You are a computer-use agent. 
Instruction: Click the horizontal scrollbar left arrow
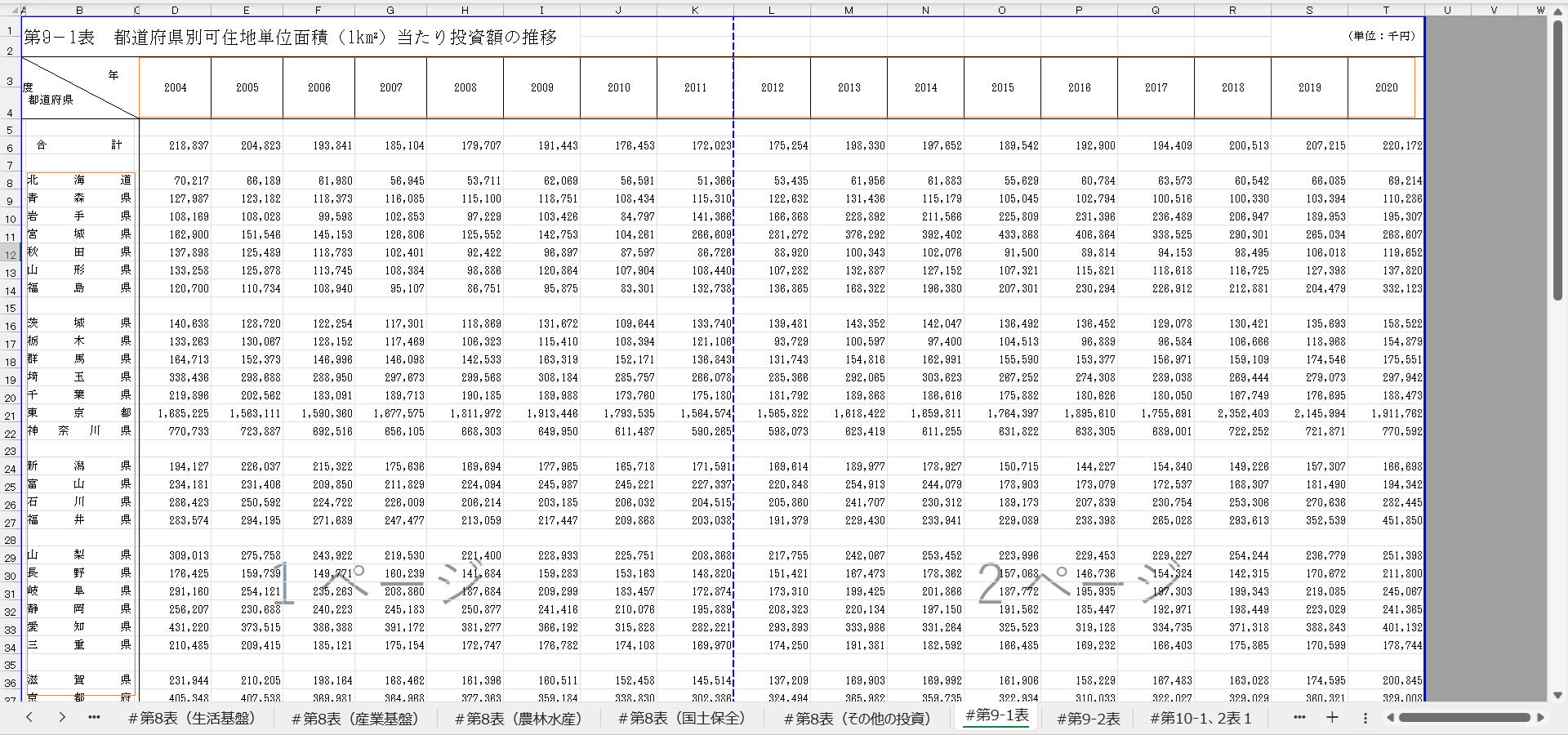pos(1390,718)
